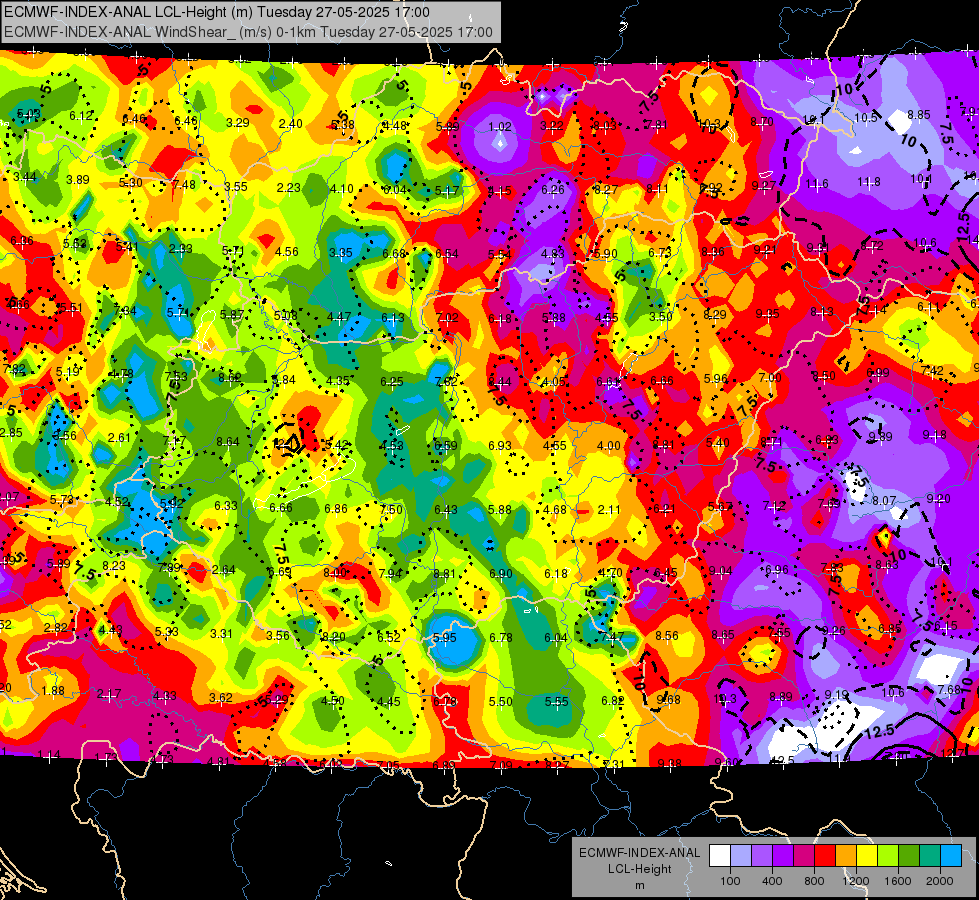Click the legend label 1200
Screen dimensions: 979x900
[855, 881]
